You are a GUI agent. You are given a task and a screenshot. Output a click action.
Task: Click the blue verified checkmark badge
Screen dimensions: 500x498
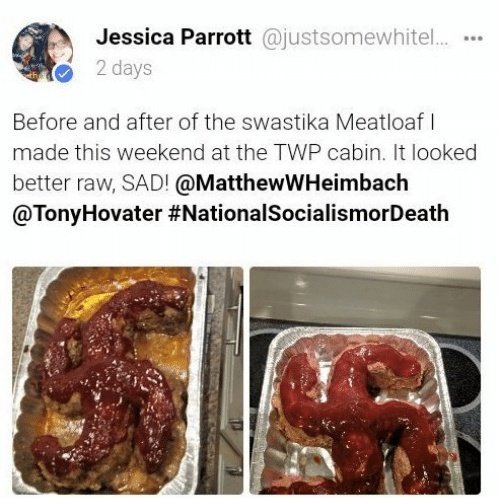[64, 74]
